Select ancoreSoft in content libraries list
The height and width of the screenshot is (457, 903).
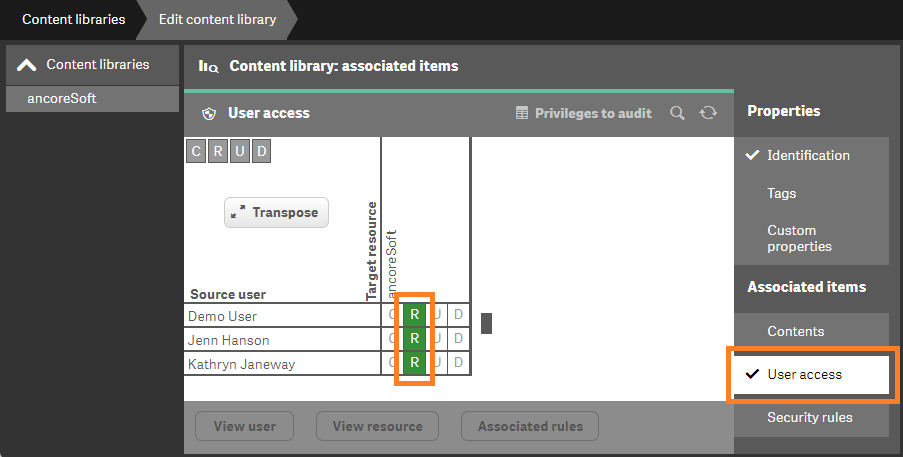tap(92, 98)
